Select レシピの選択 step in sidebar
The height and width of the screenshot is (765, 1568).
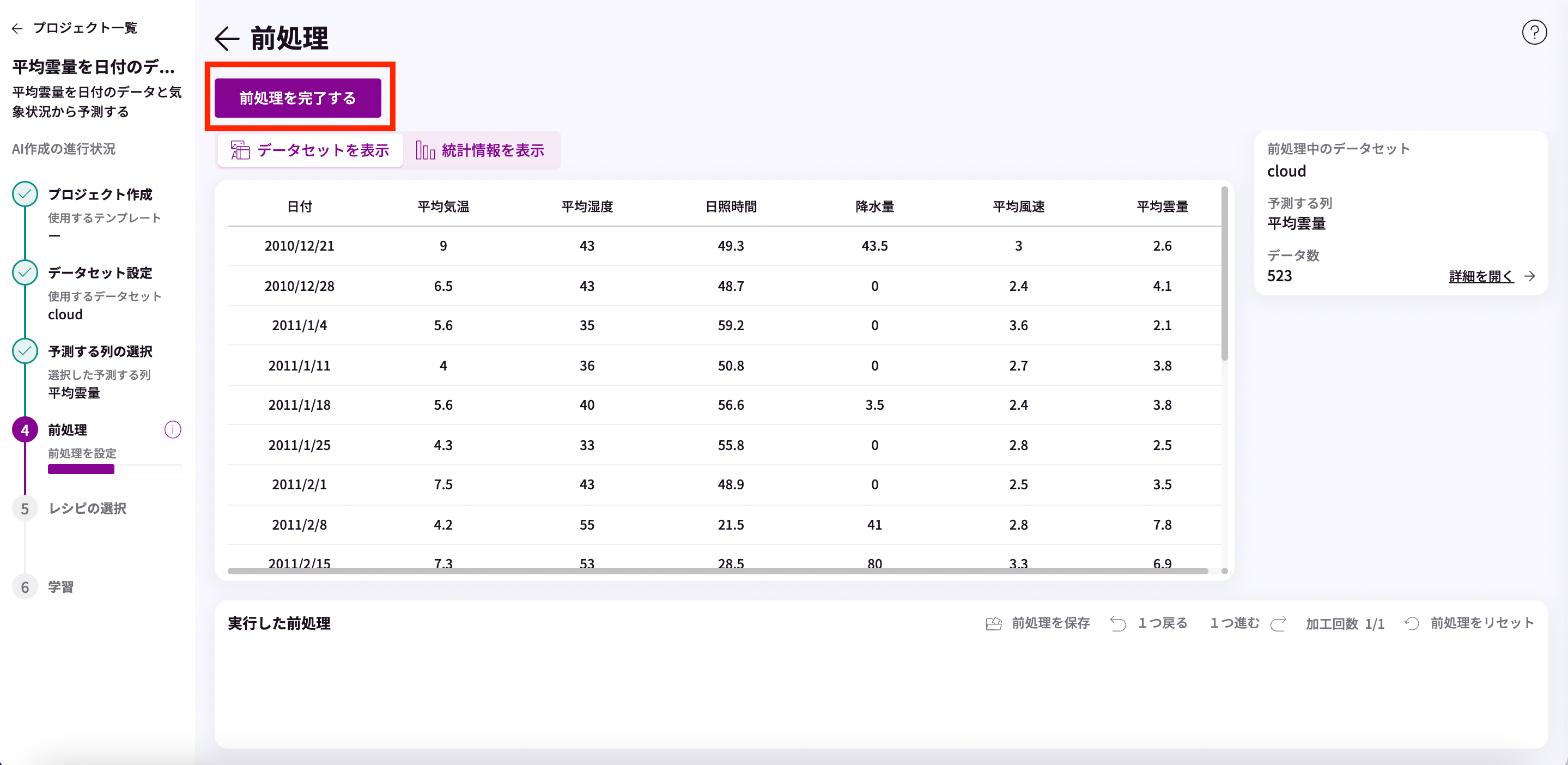pyautogui.click(x=87, y=508)
